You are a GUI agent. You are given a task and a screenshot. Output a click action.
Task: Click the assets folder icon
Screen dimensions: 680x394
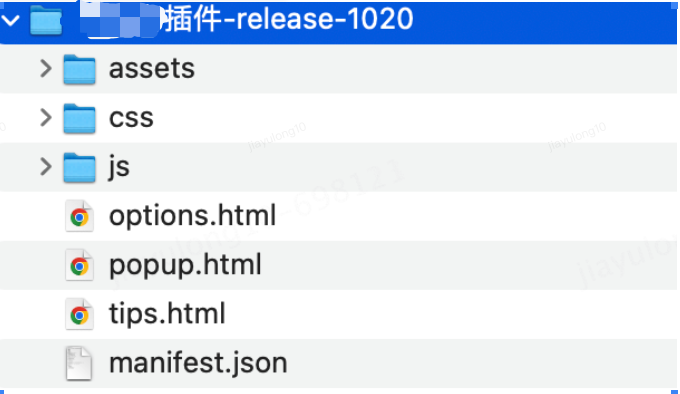tap(79, 69)
